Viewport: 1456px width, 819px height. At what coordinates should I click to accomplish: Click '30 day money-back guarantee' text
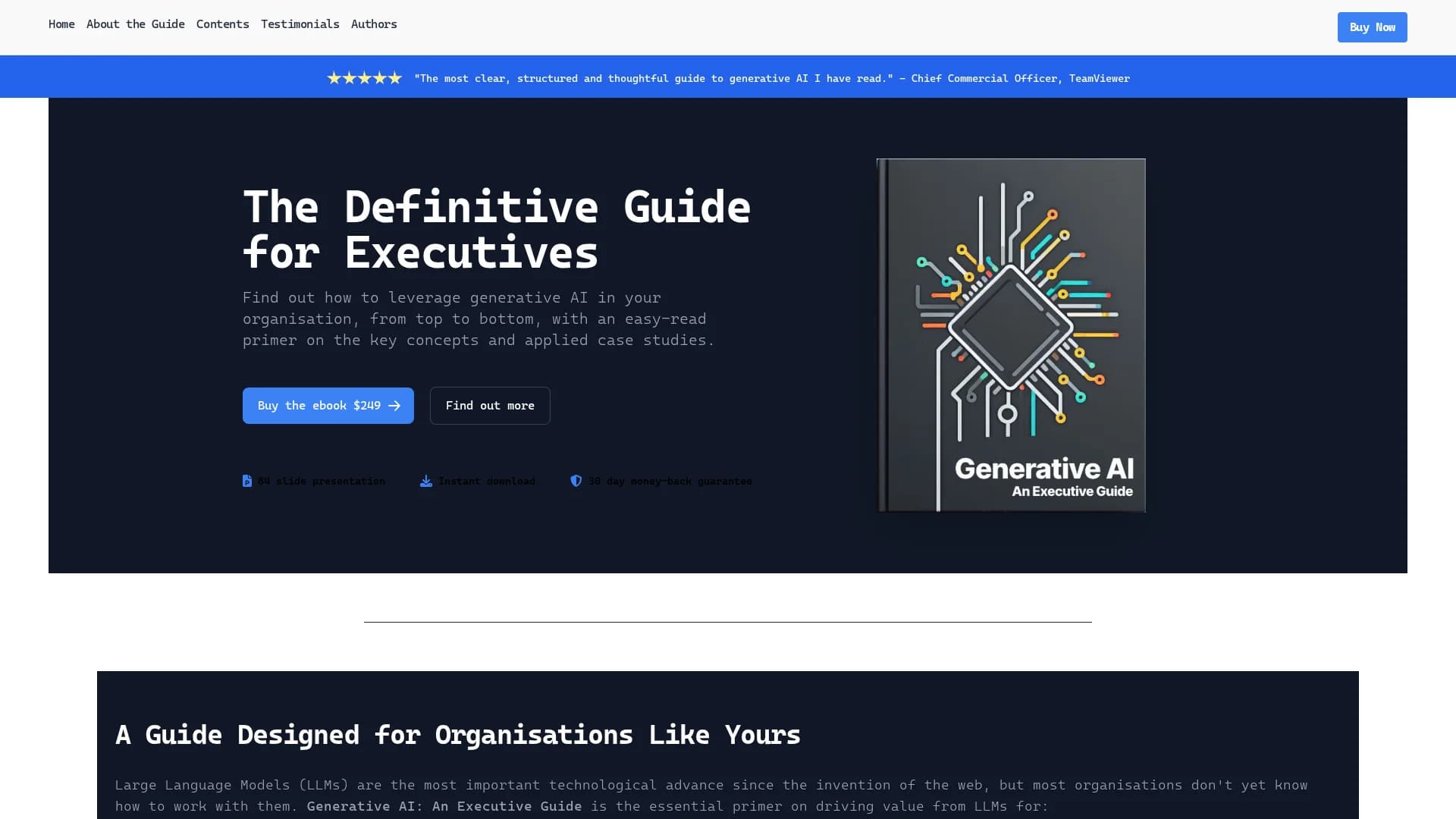670,481
